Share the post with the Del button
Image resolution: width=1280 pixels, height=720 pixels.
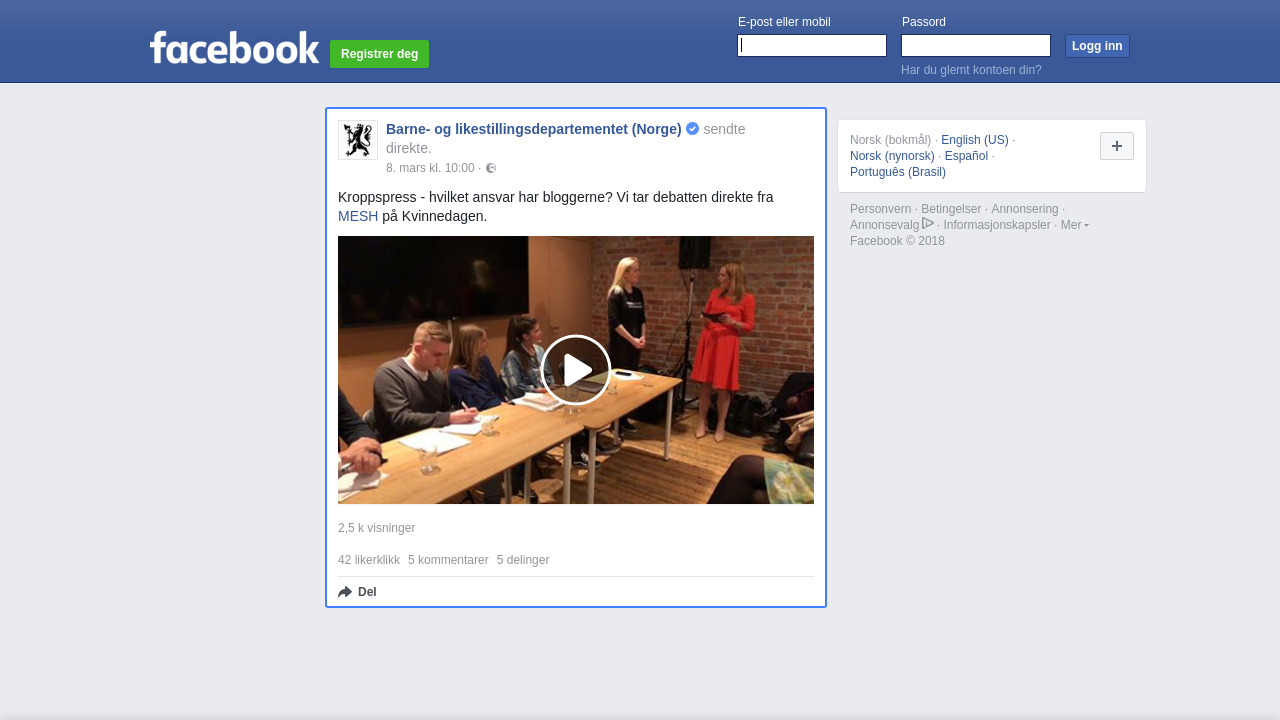coord(357,592)
